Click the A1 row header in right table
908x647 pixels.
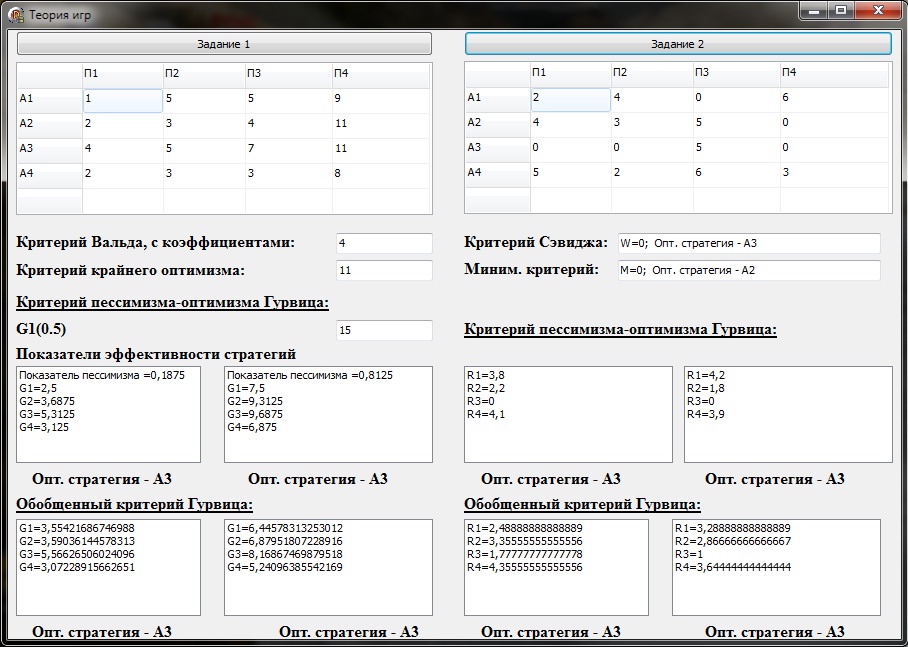498,100
